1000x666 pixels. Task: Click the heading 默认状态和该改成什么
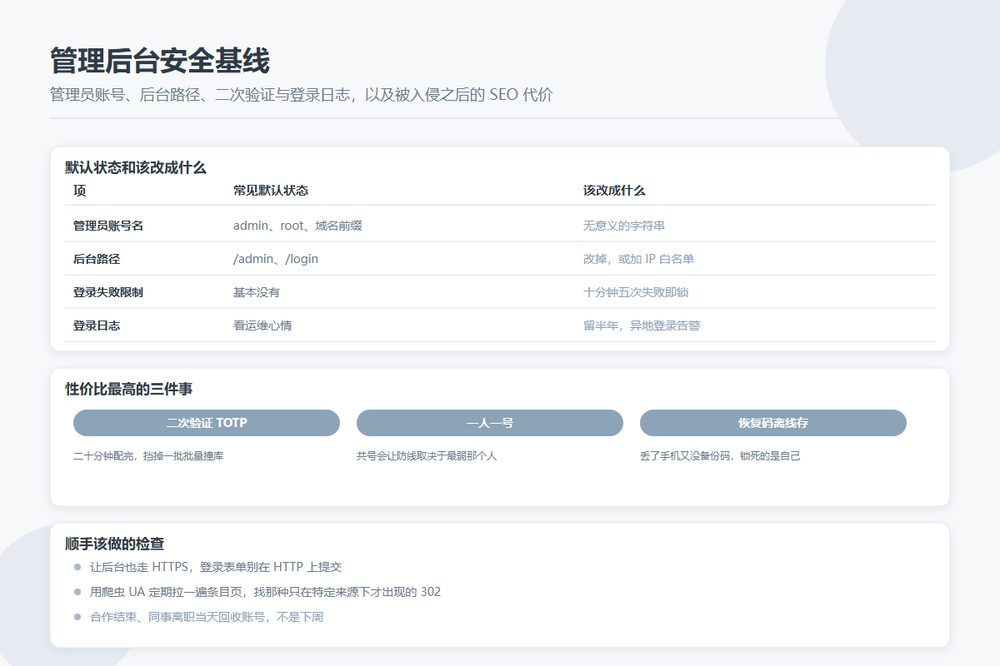click(135, 168)
